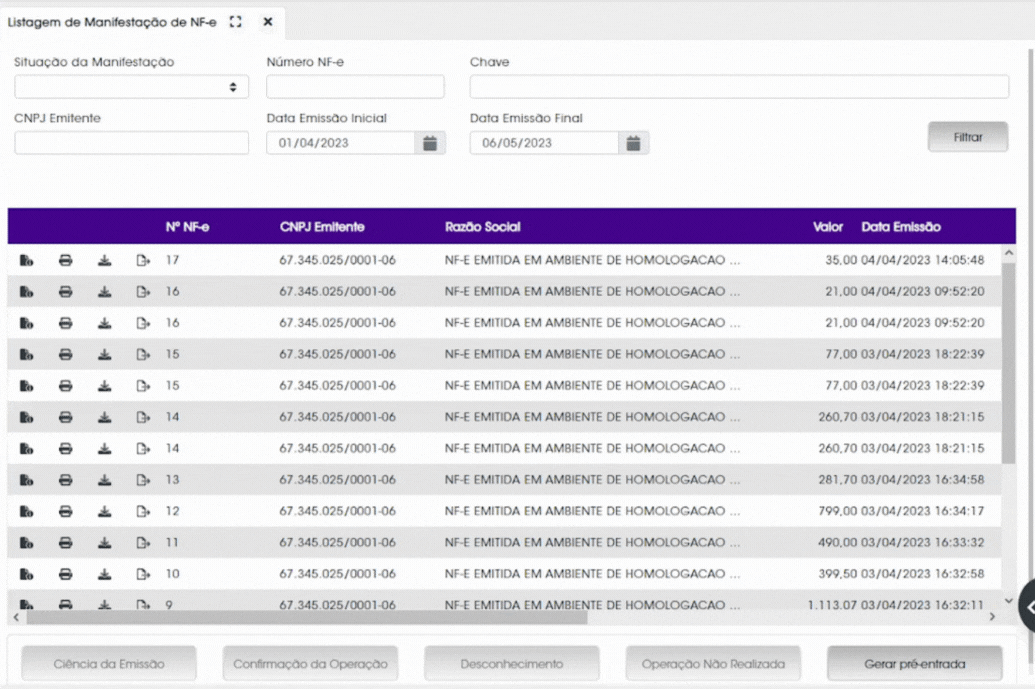
Task: Click Operação Não Realizada button
Action: [x=713, y=664]
